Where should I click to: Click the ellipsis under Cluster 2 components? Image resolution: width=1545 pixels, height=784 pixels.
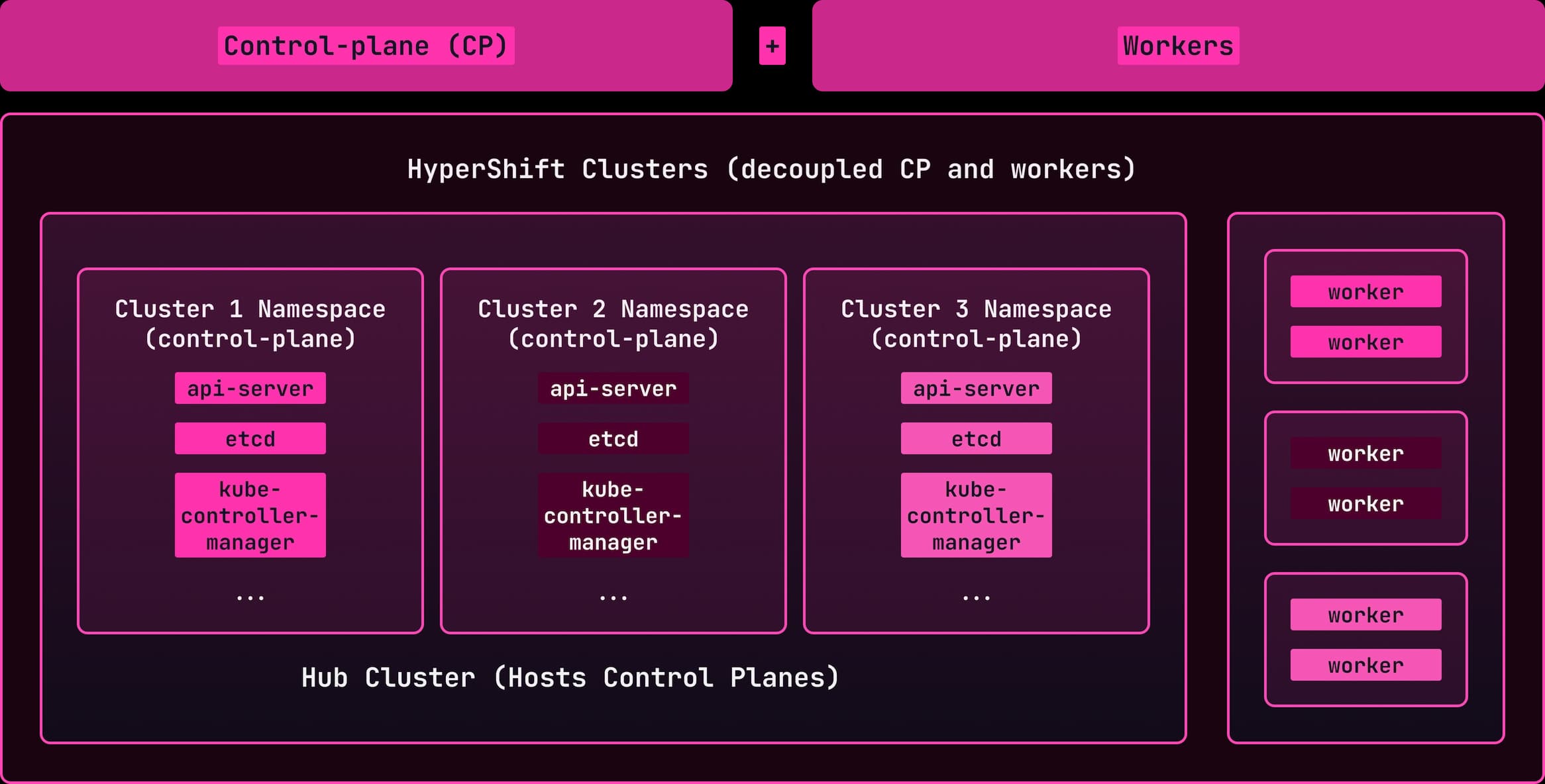point(613,598)
